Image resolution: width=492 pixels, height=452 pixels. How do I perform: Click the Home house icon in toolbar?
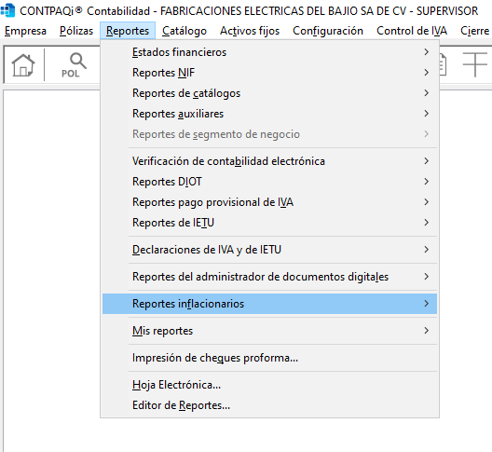point(23,65)
